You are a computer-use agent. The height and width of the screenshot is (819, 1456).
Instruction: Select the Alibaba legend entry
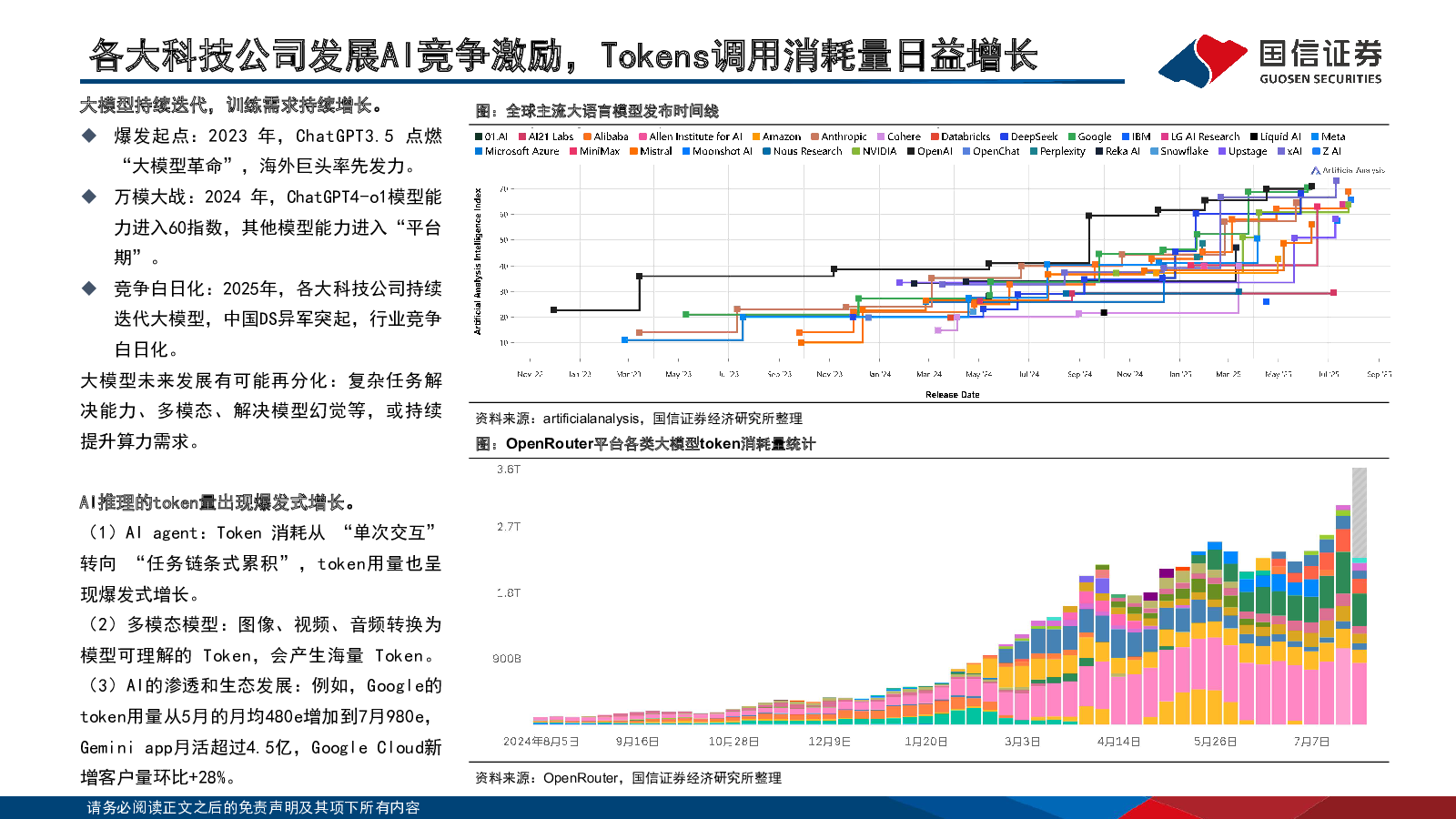(x=606, y=136)
